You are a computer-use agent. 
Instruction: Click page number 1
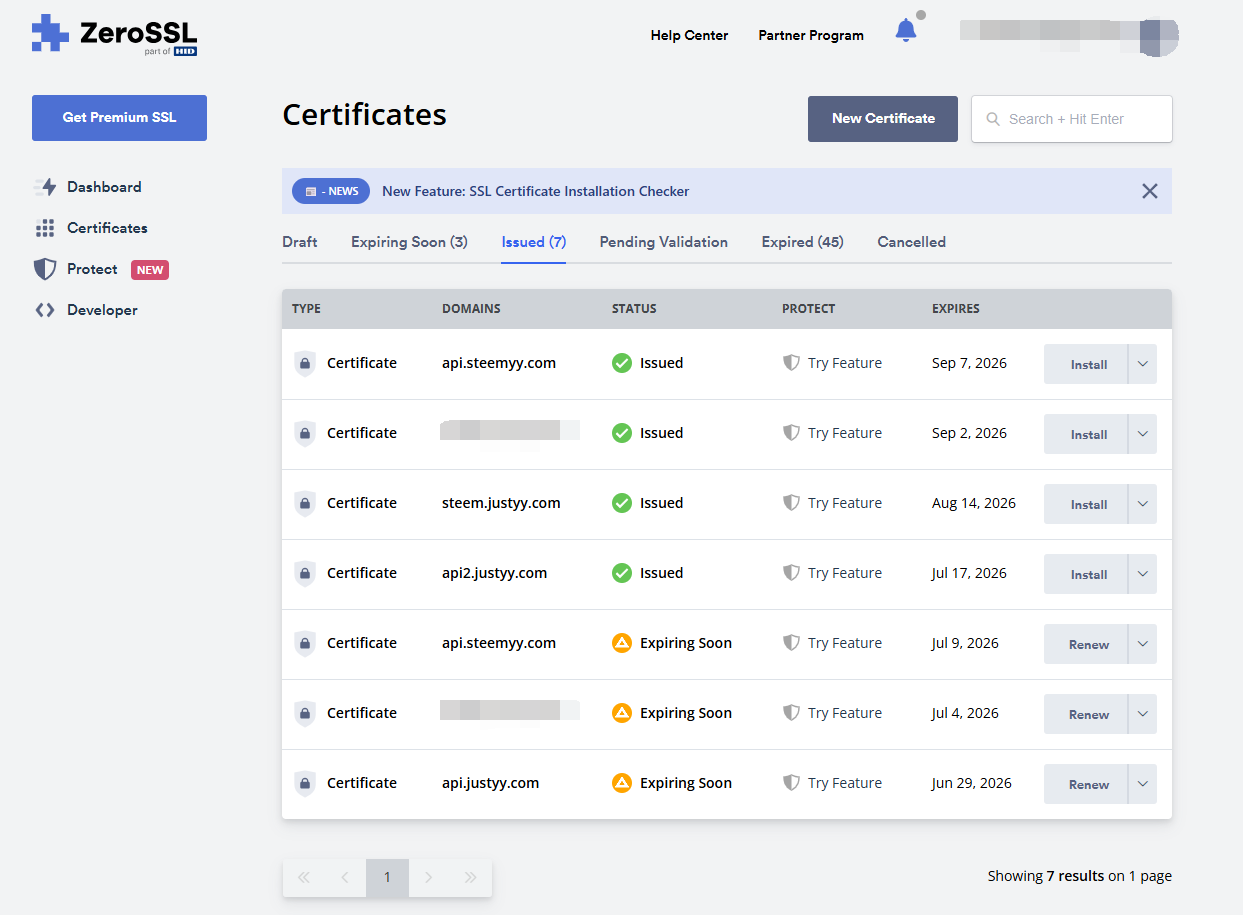pos(387,878)
